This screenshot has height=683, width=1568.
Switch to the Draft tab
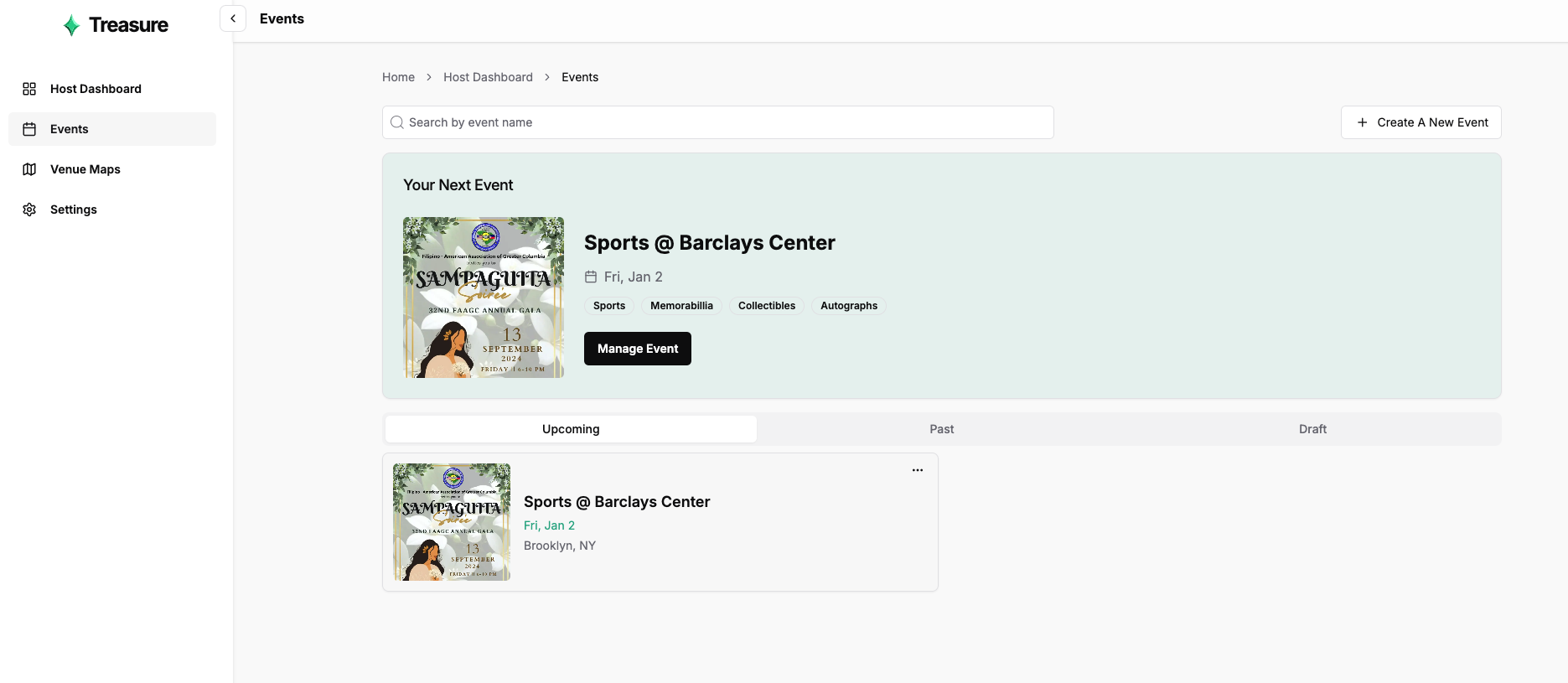pos(1312,429)
